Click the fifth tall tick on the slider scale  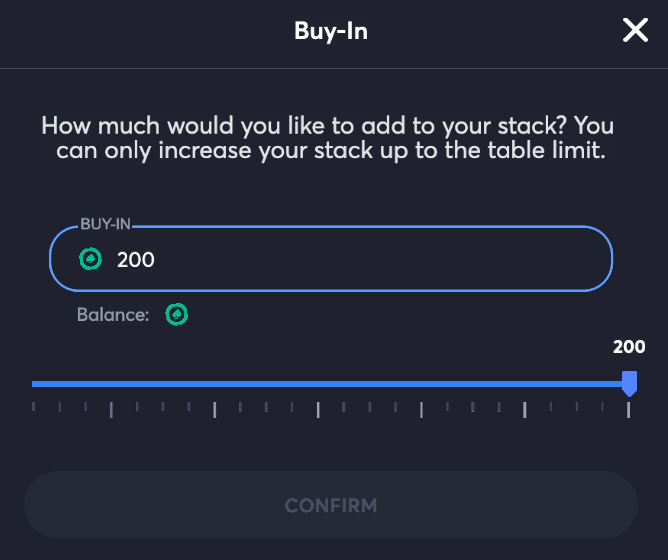525,409
